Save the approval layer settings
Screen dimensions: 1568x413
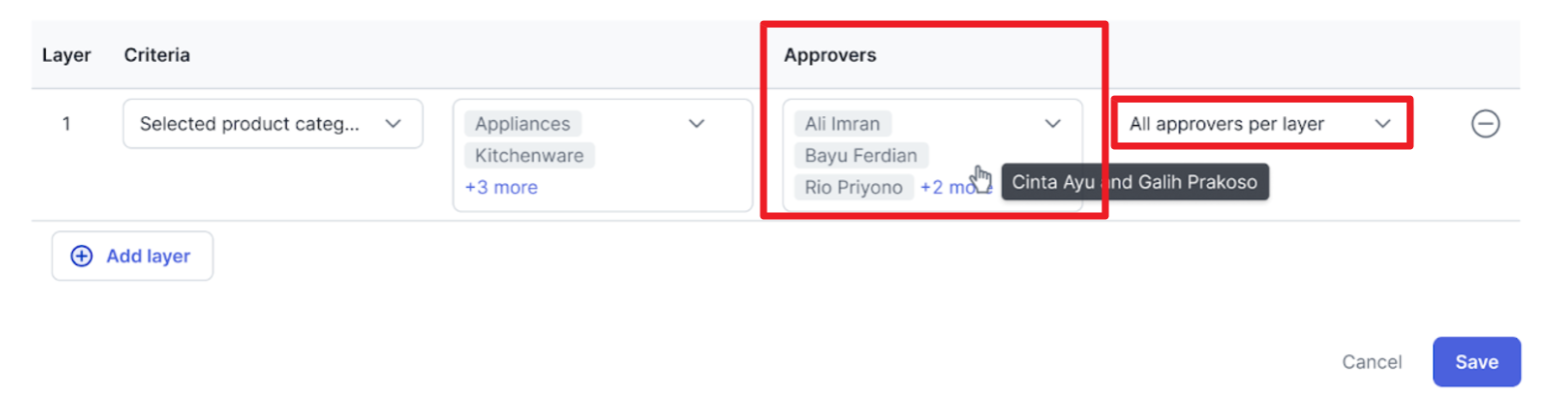(x=1476, y=362)
